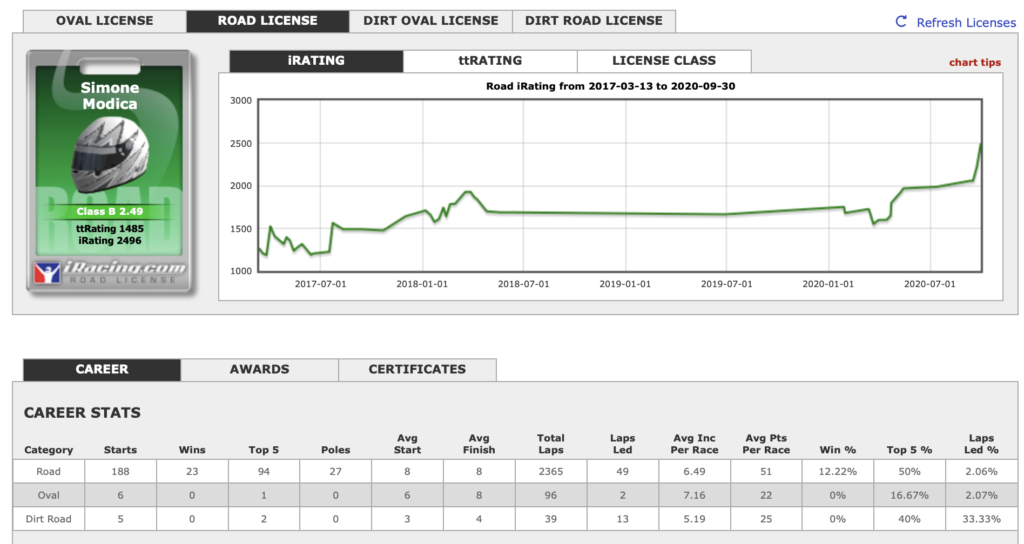Open the AWARDS tab
The width and height of the screenshot is (1024, 544).
pos(259,369)
